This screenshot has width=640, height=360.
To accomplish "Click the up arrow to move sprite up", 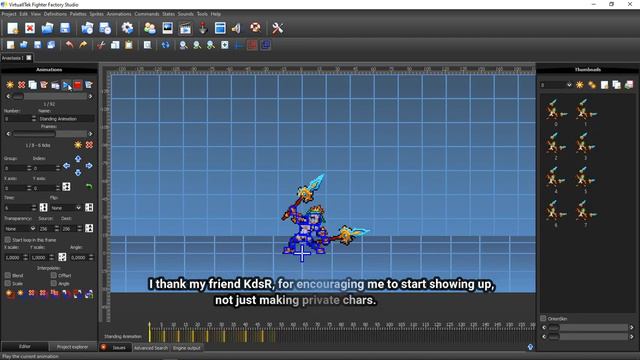I will pos(78,159).
